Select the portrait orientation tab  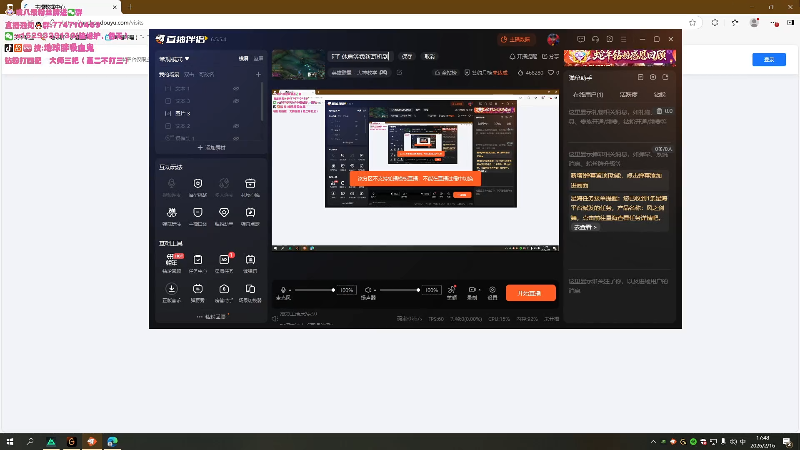click(259, 59)
